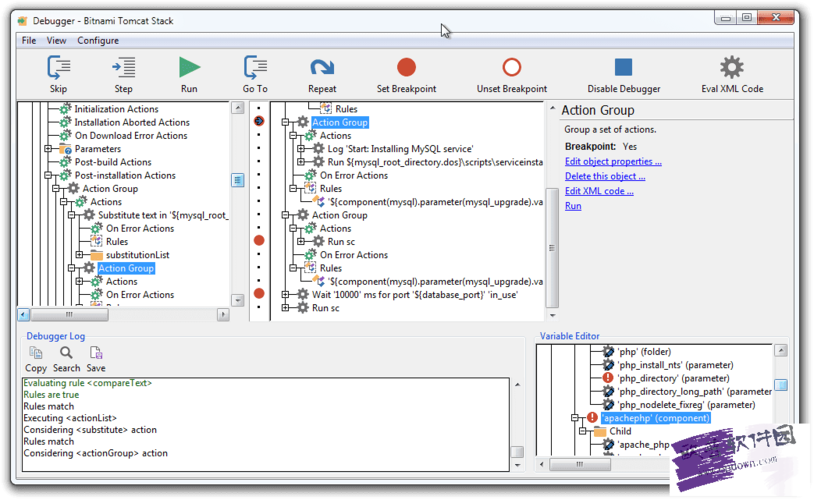Click gear icon of Log 'Start: Installing MySQL service'
This screenshot has width=814, height=500.
click(318, 148)
